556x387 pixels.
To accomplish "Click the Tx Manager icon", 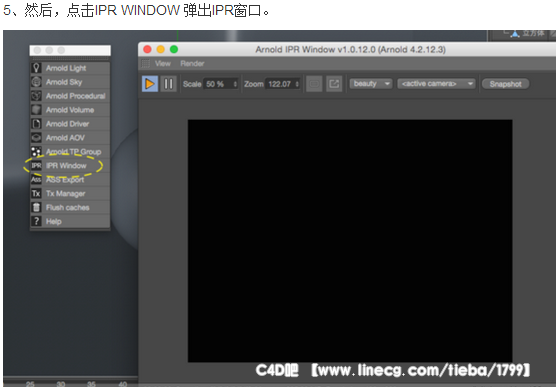I will tap(36, 193).
